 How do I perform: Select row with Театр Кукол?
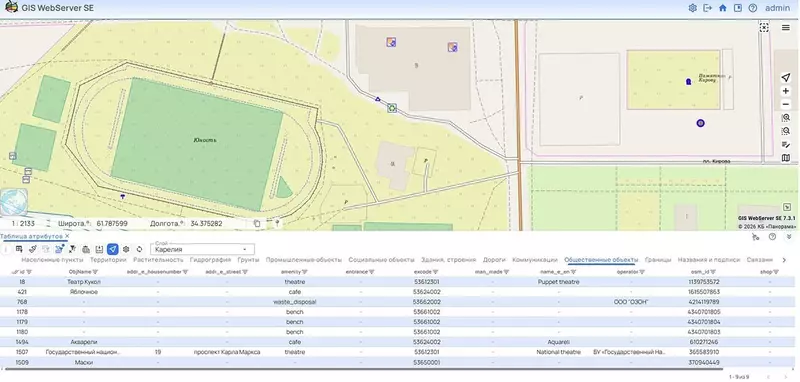(397, 282)
